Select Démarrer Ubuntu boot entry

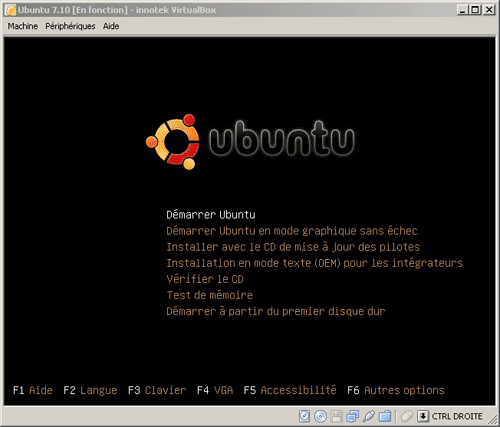click(x=211, y=215)
